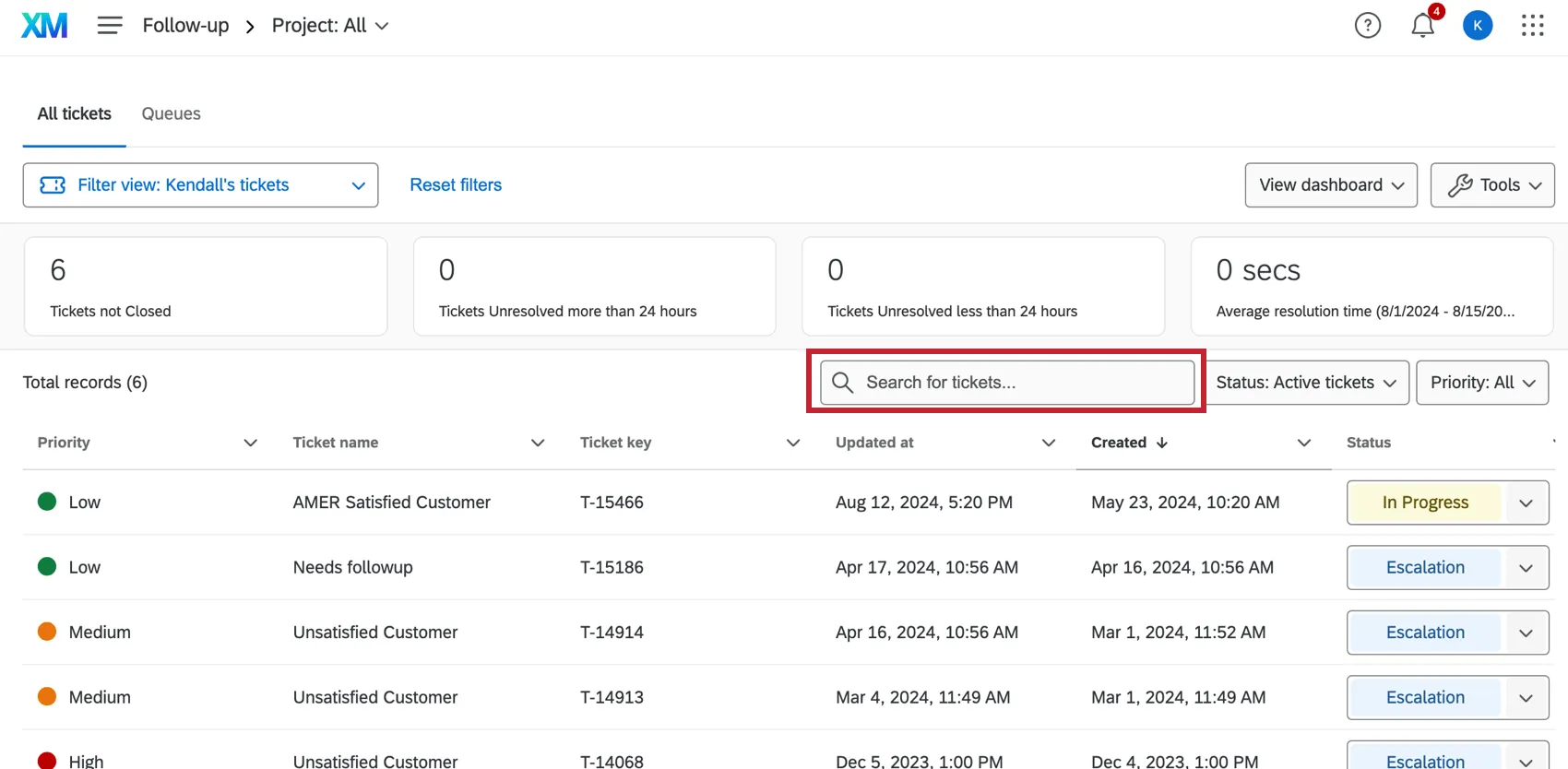Open the hamburger navigation menu
The width and height of the screenshot is (1568, 769).
click(x=110, y=26)
